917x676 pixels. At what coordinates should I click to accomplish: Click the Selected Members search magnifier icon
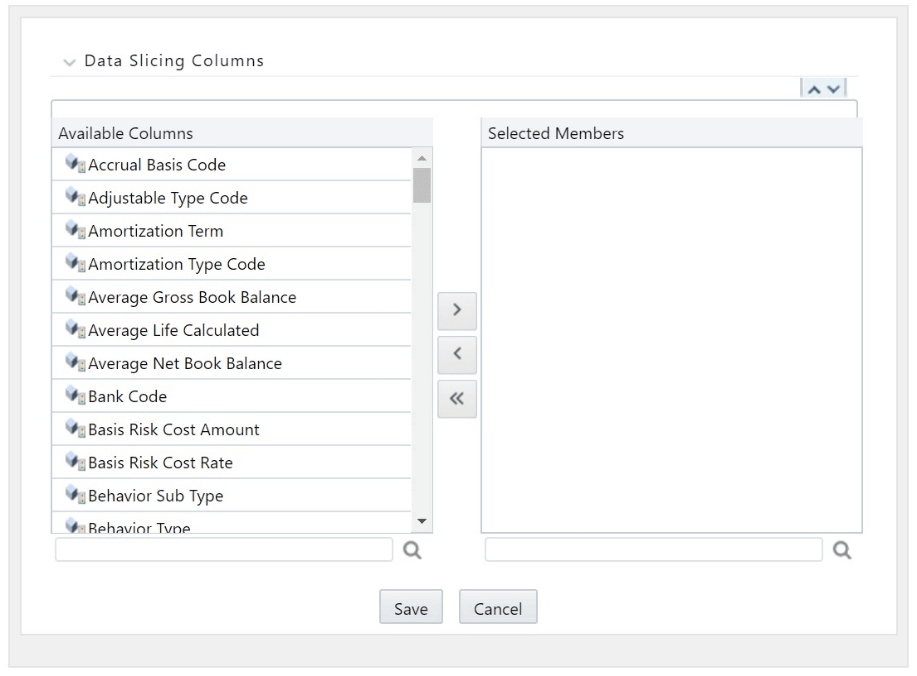click(x=842, y=550)
